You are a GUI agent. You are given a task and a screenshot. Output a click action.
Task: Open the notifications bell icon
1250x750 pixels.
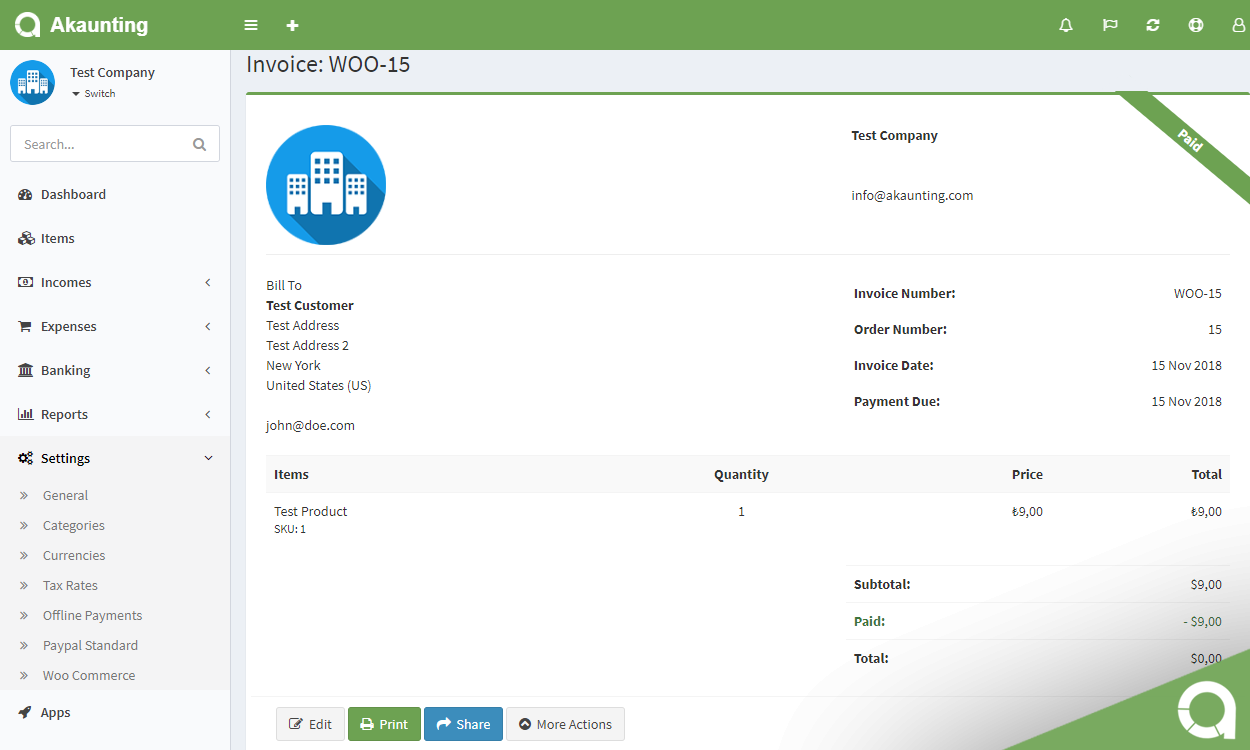pos(1066,25)
